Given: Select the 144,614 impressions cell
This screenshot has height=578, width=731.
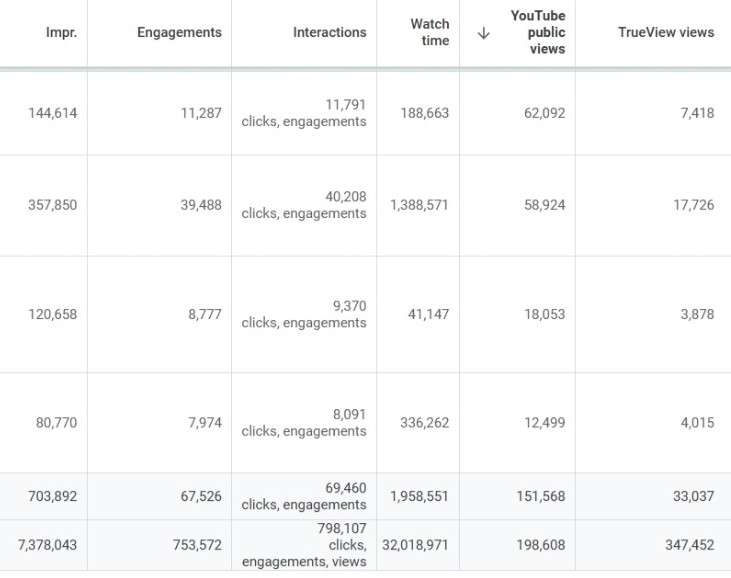Looking at the screenshot, I should click(x=53, y=113).
